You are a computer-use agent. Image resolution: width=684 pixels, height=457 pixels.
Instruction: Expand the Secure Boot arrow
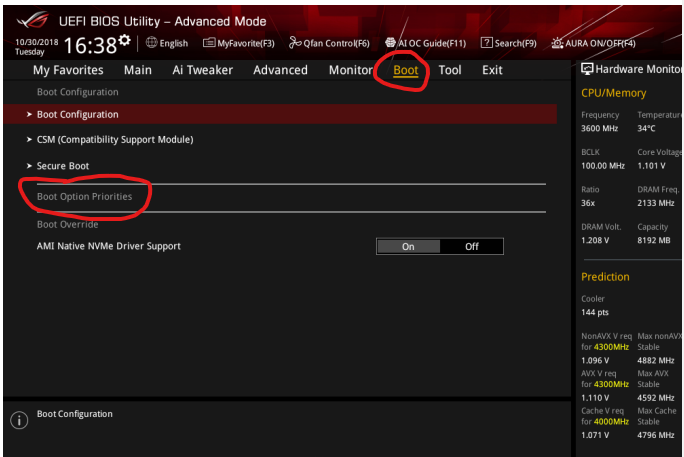(x=29, y=166)
